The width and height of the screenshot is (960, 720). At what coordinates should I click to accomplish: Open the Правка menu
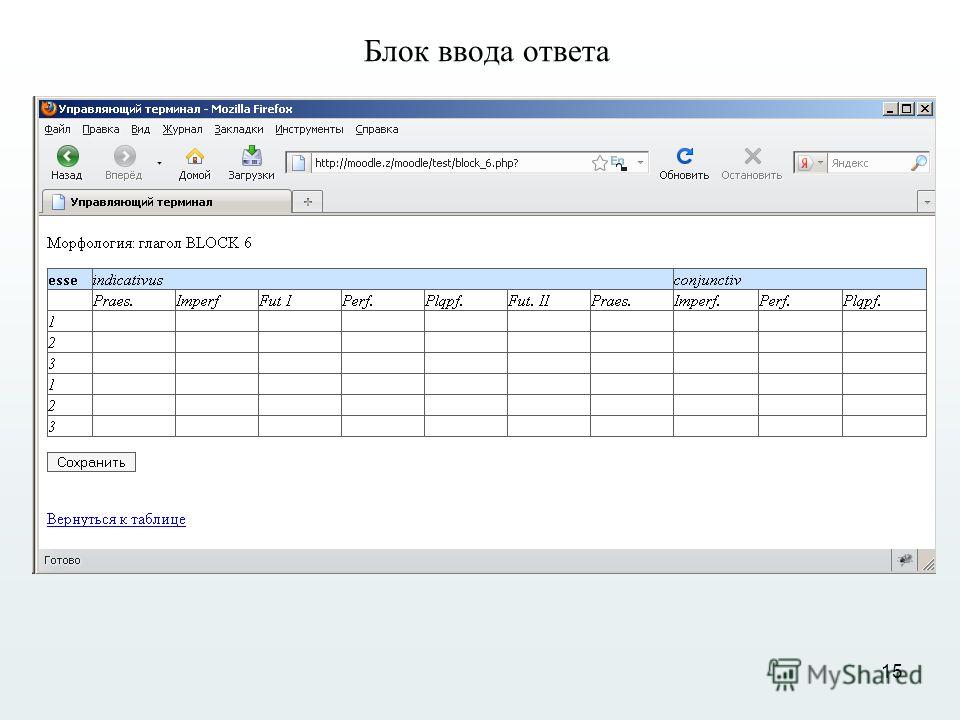point(100,129)
